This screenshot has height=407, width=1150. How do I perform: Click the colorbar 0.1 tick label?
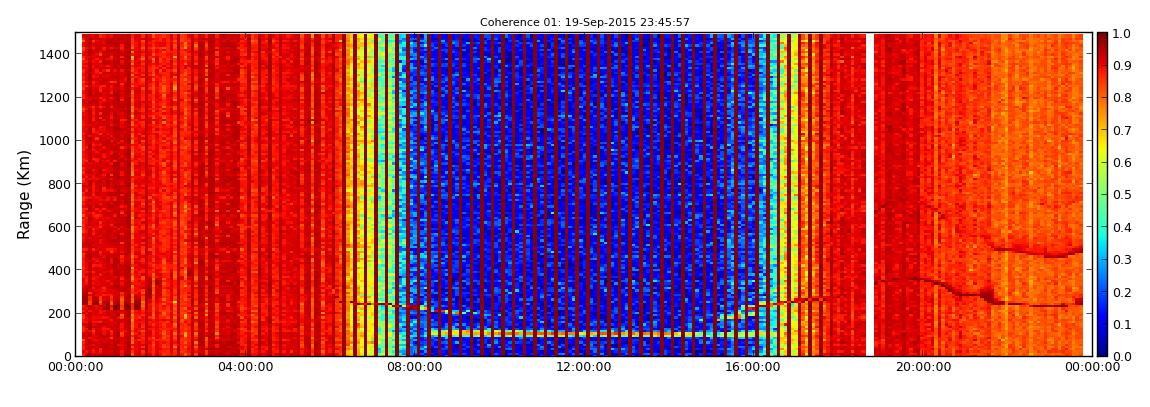coord(1121,324)
